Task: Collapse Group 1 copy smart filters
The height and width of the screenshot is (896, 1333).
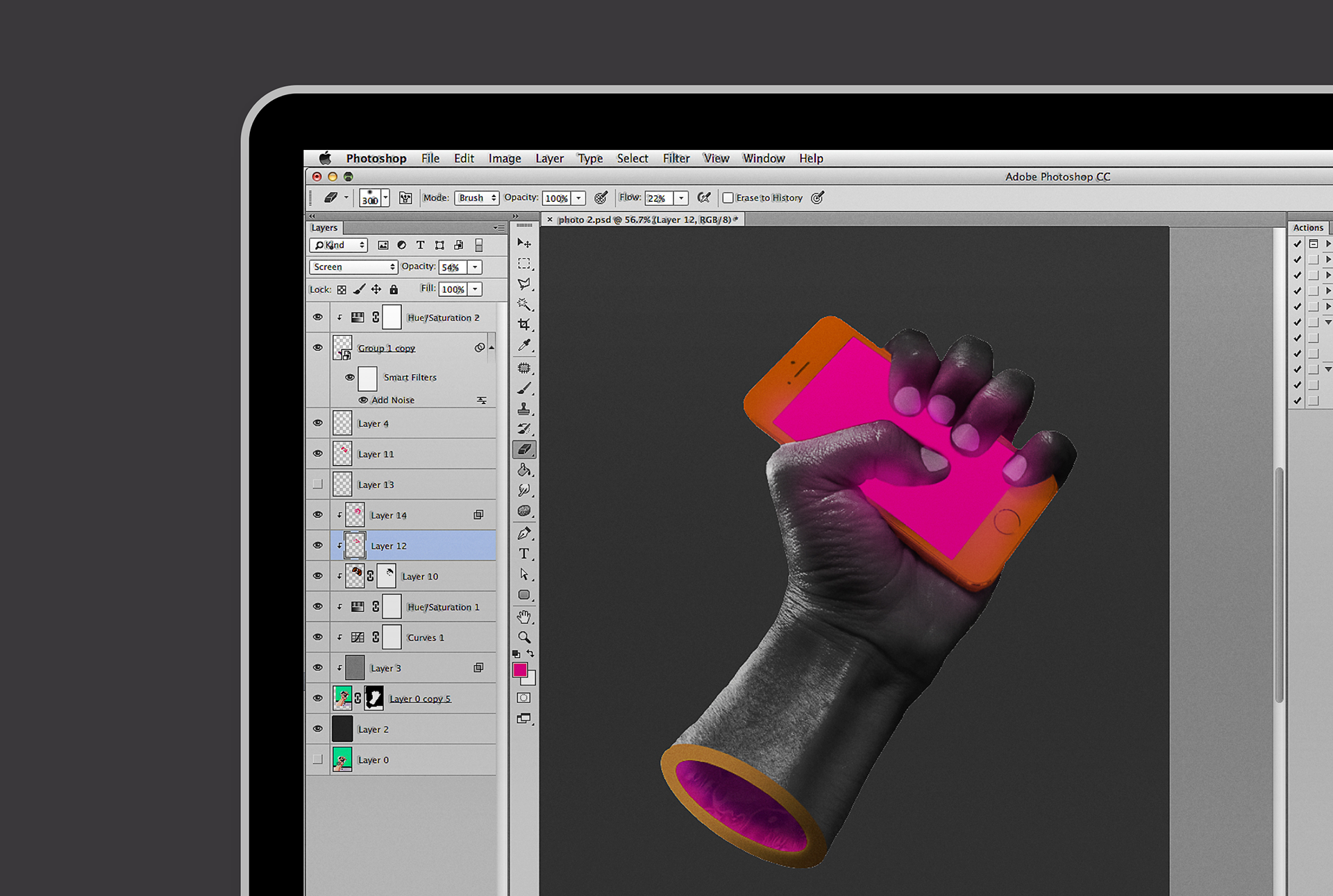Action: [492, 348]
